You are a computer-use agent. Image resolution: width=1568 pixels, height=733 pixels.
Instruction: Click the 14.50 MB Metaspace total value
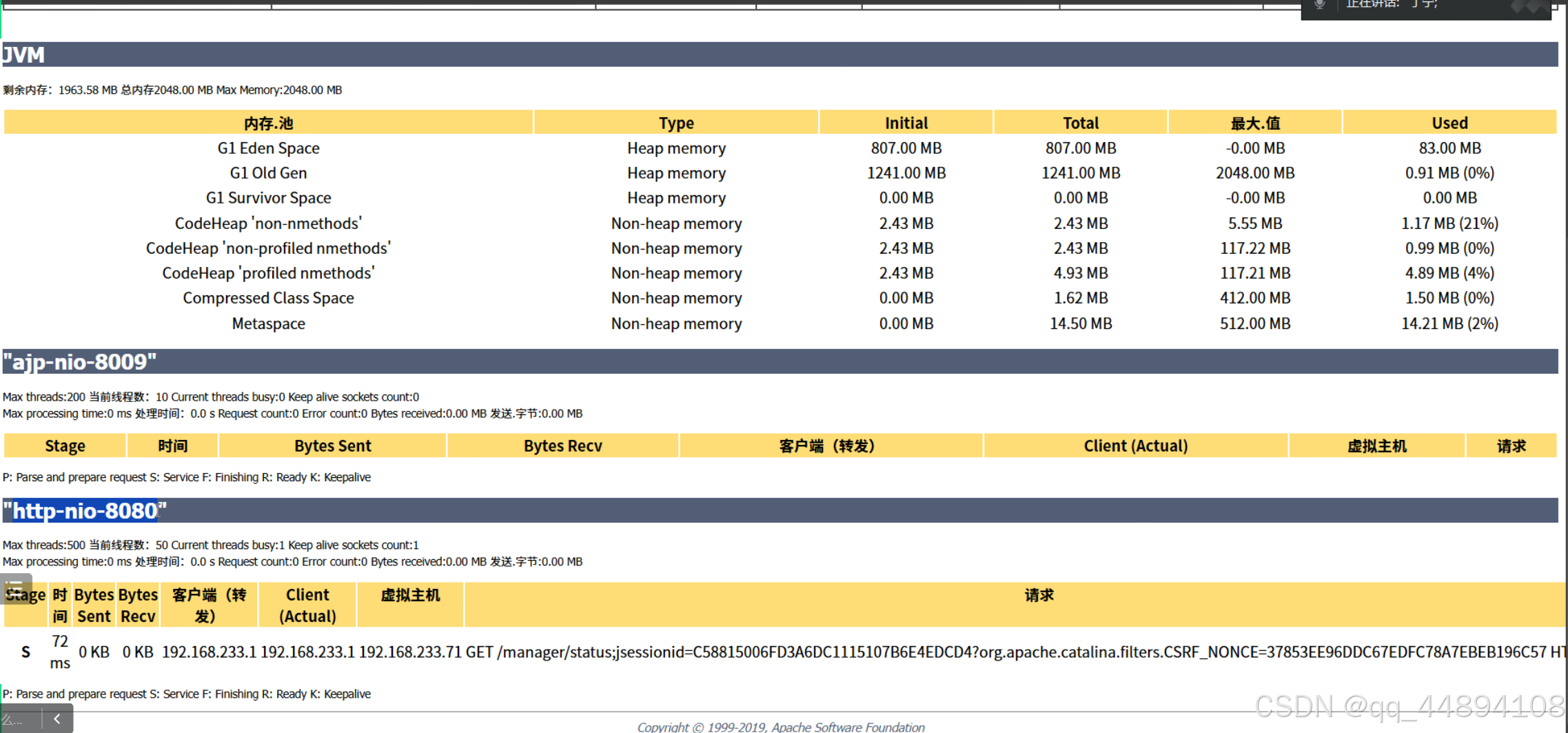click(1081, 323)
